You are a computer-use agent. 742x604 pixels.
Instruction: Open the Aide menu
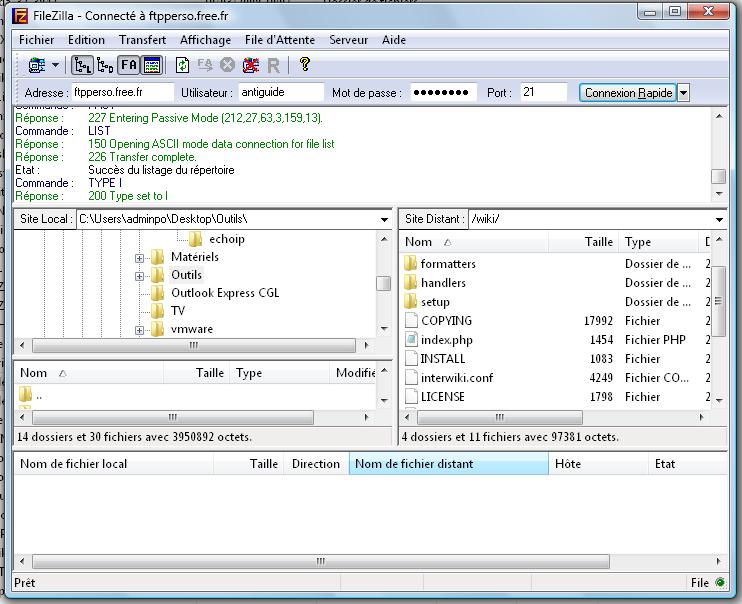click(x=394, y=40)
